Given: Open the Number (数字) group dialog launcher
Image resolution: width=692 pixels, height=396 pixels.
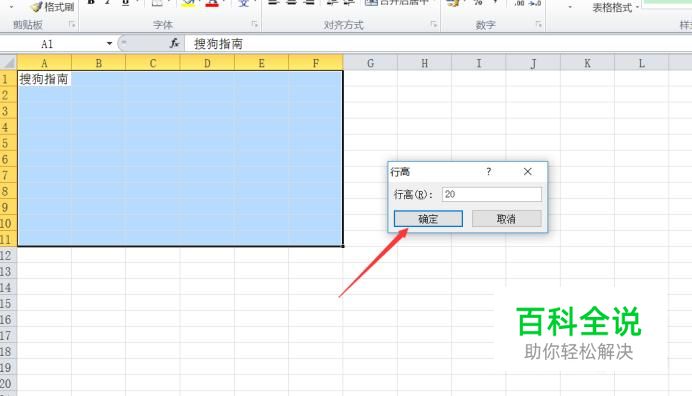Looking at the screenshot, I should pyautogui.click(x=539, y=24).
